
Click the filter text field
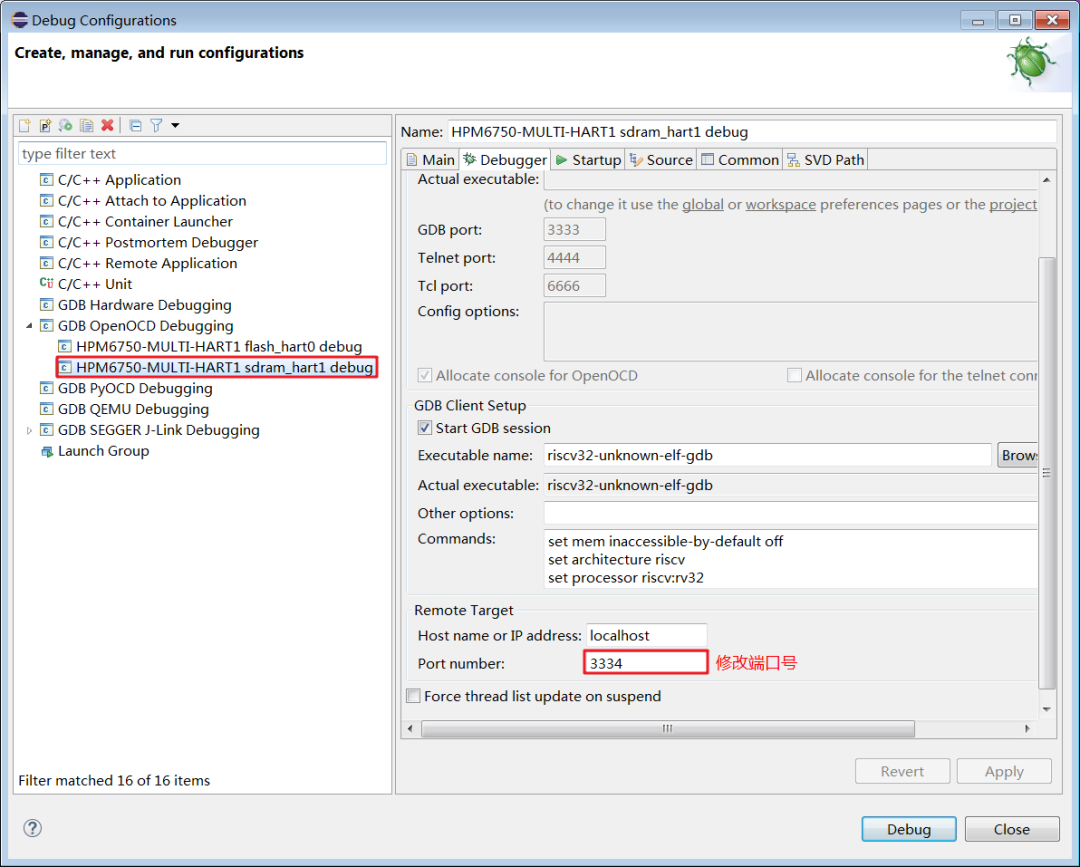(202, 154)
